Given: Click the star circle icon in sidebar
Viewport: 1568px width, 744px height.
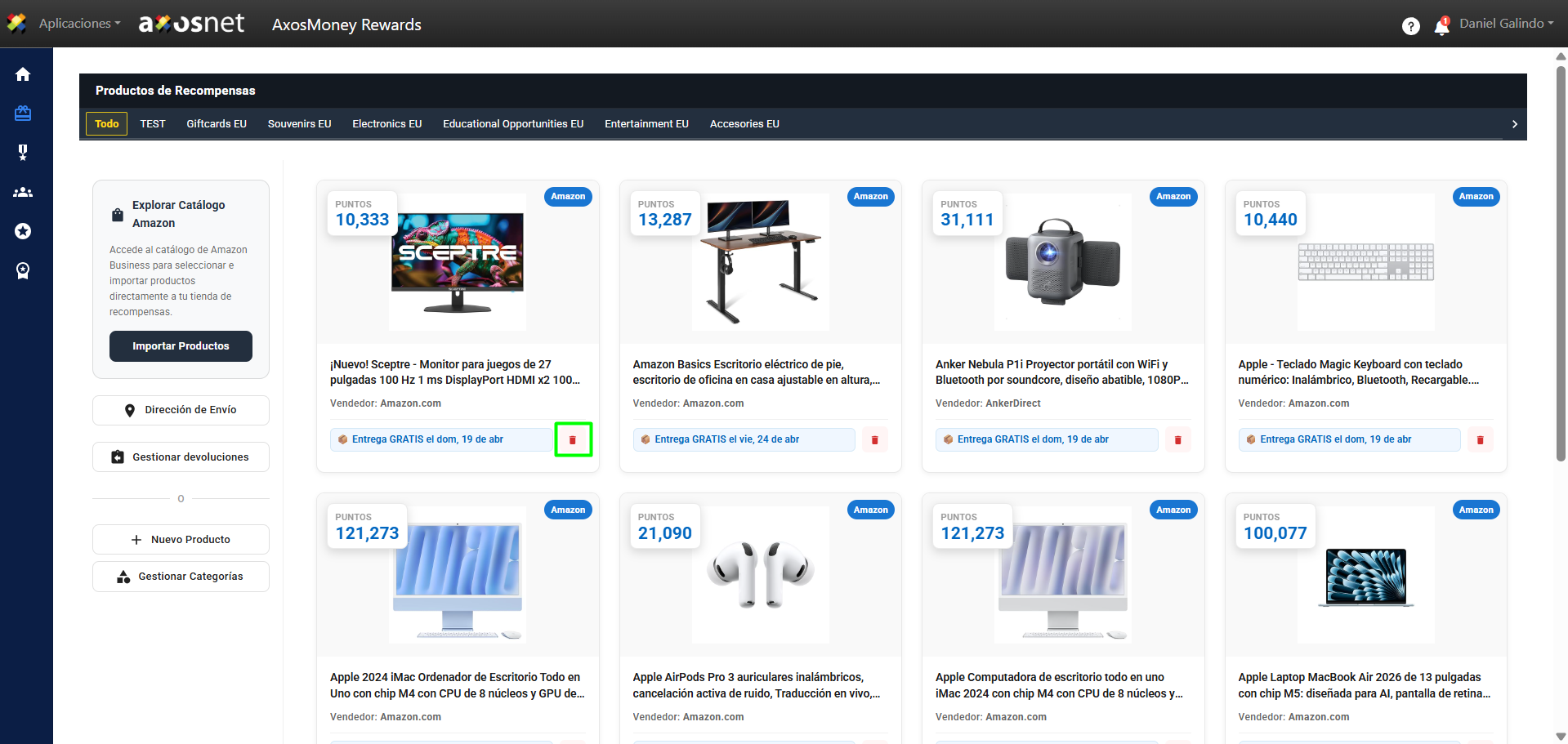Looking at the screenshot, I should point(23,232).
